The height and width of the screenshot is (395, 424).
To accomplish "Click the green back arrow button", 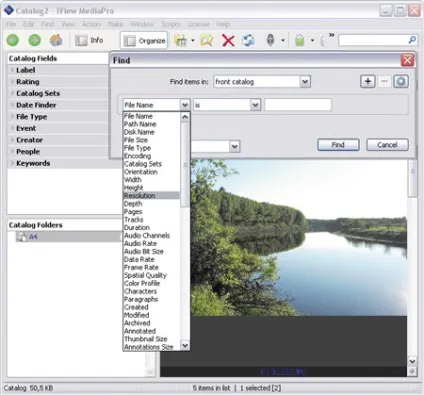I will [13, 40].
